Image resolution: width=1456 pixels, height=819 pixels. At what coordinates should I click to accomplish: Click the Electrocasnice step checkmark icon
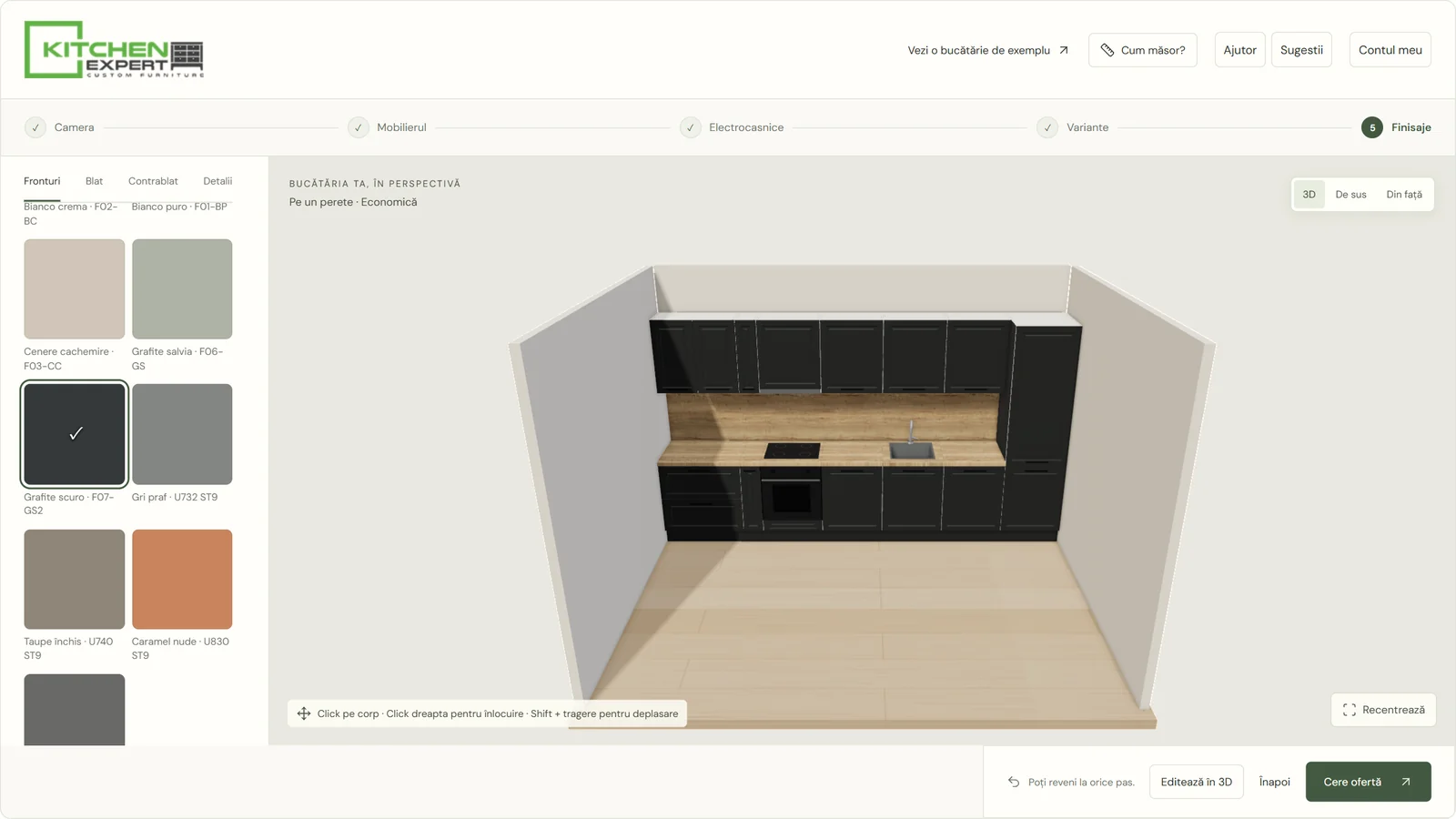click(691, 127)
